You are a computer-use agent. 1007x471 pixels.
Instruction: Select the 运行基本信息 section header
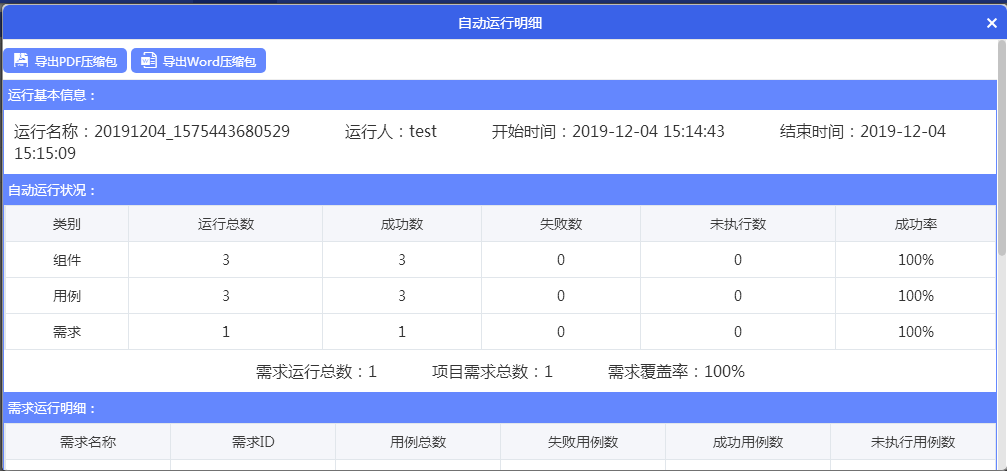point(52,95)
